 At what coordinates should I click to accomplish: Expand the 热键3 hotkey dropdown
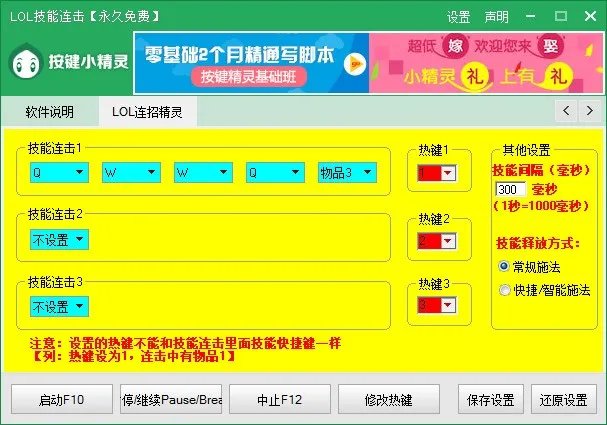[448, 305]
